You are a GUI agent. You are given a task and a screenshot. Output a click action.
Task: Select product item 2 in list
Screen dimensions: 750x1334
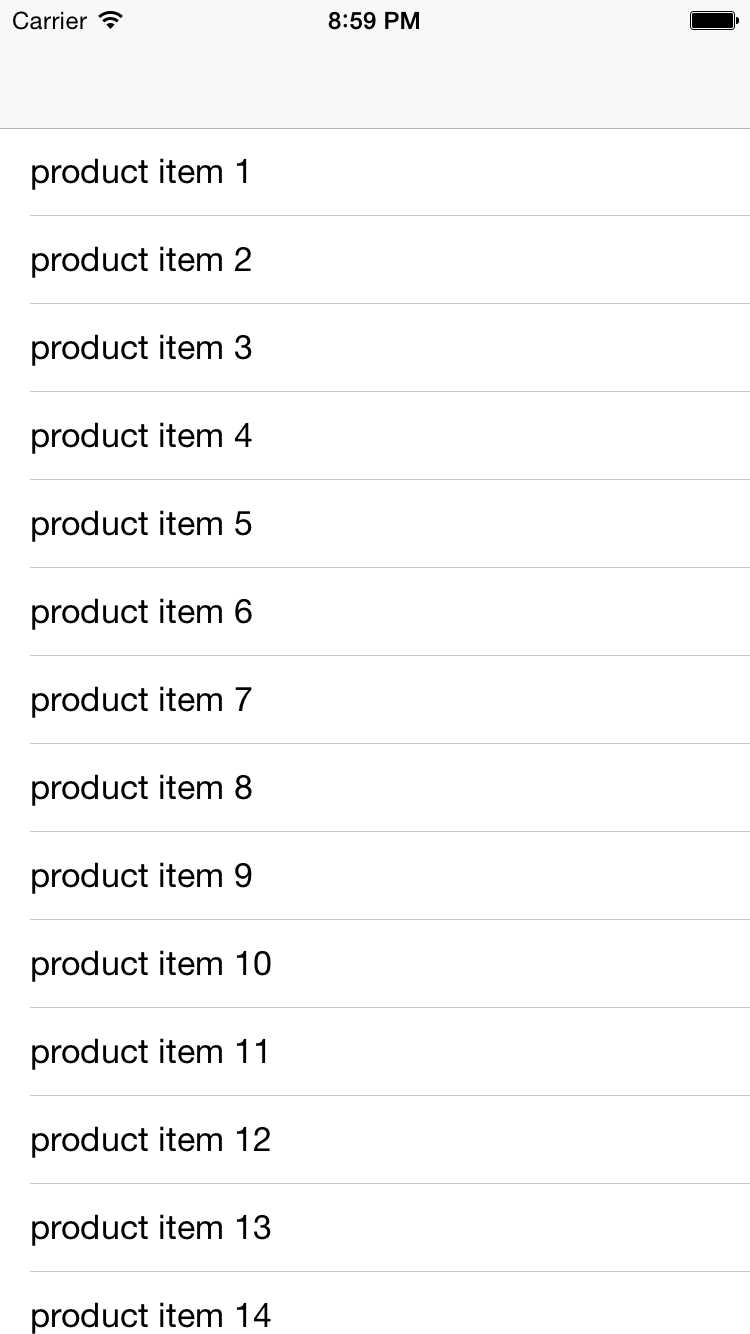(x=141, y=260)
